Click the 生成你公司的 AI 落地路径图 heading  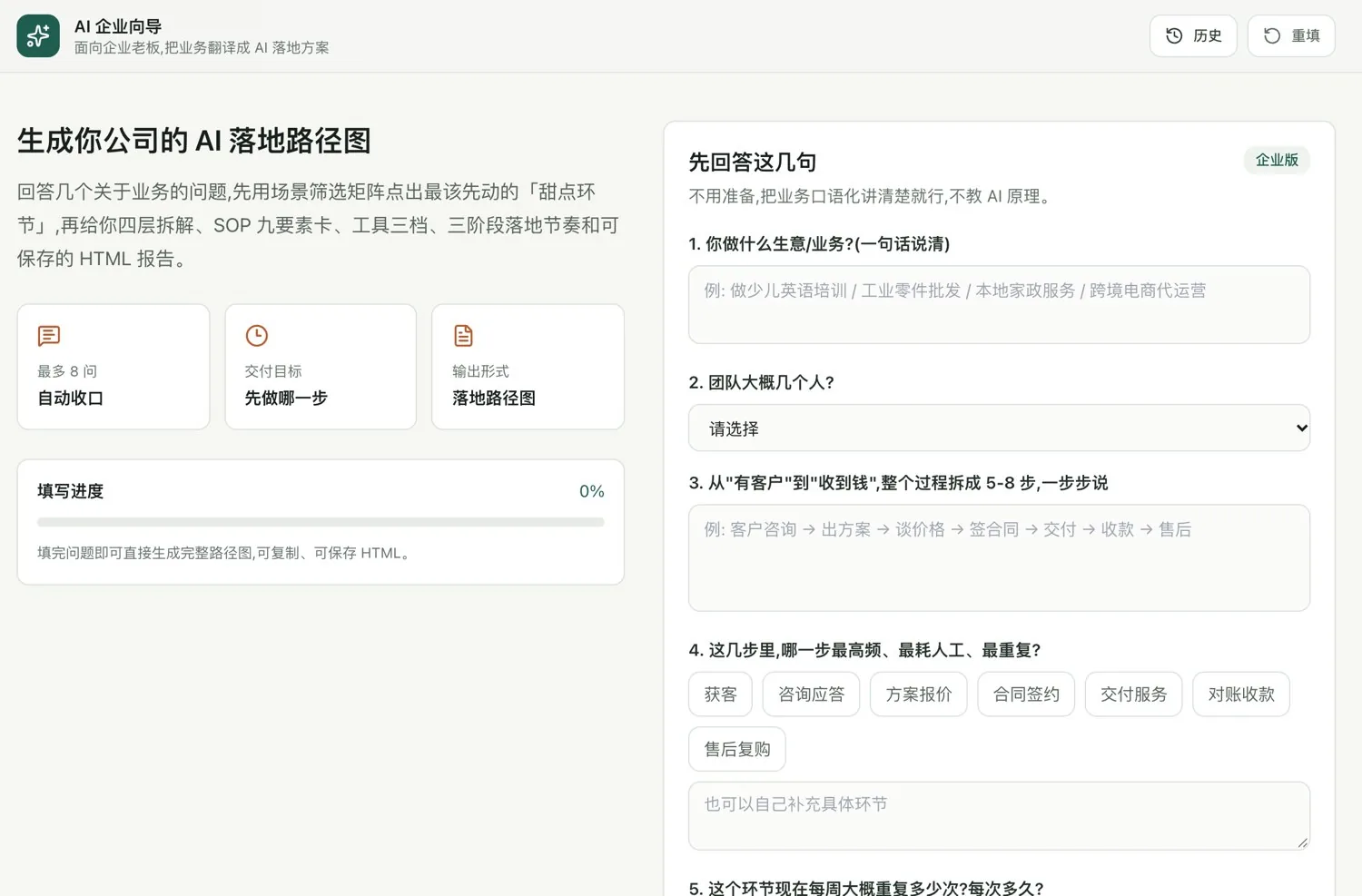tap(194, 141)
